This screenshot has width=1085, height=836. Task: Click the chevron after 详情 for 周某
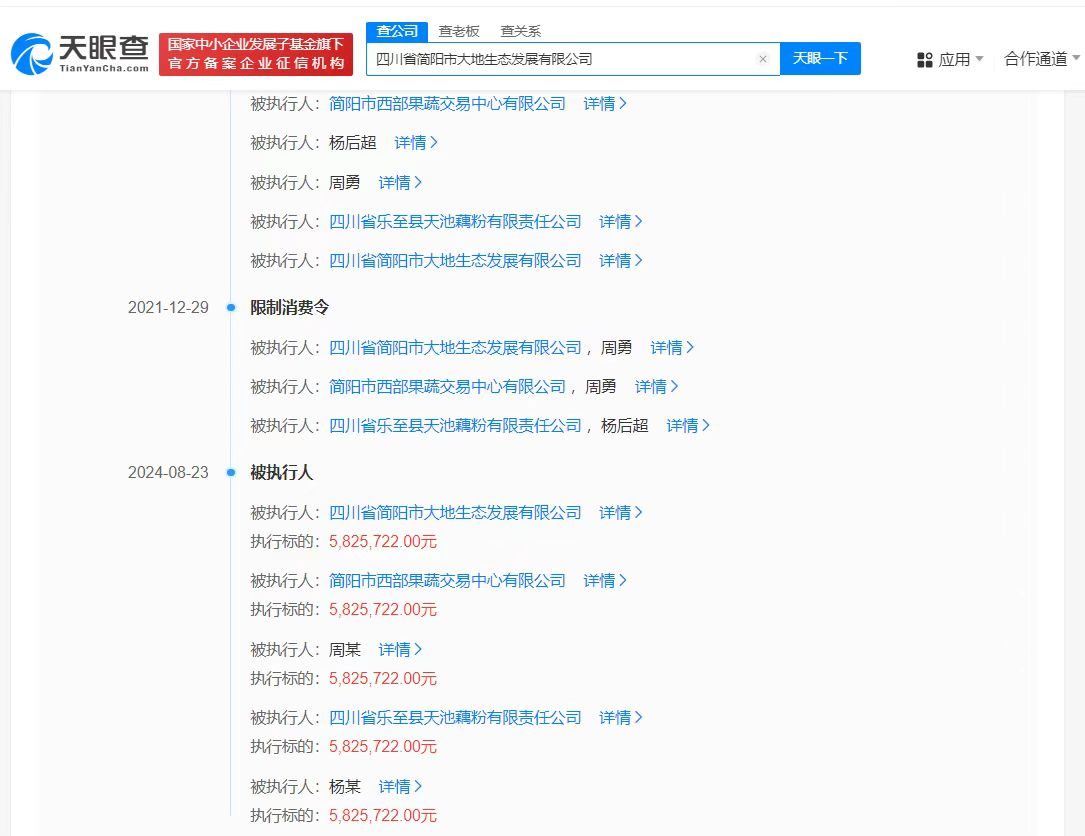[418, 649]
